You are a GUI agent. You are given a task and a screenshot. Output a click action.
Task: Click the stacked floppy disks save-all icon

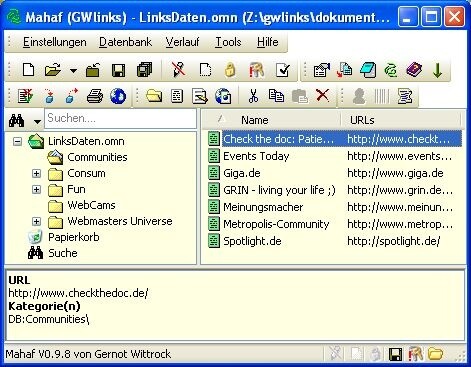pos(144,70)
